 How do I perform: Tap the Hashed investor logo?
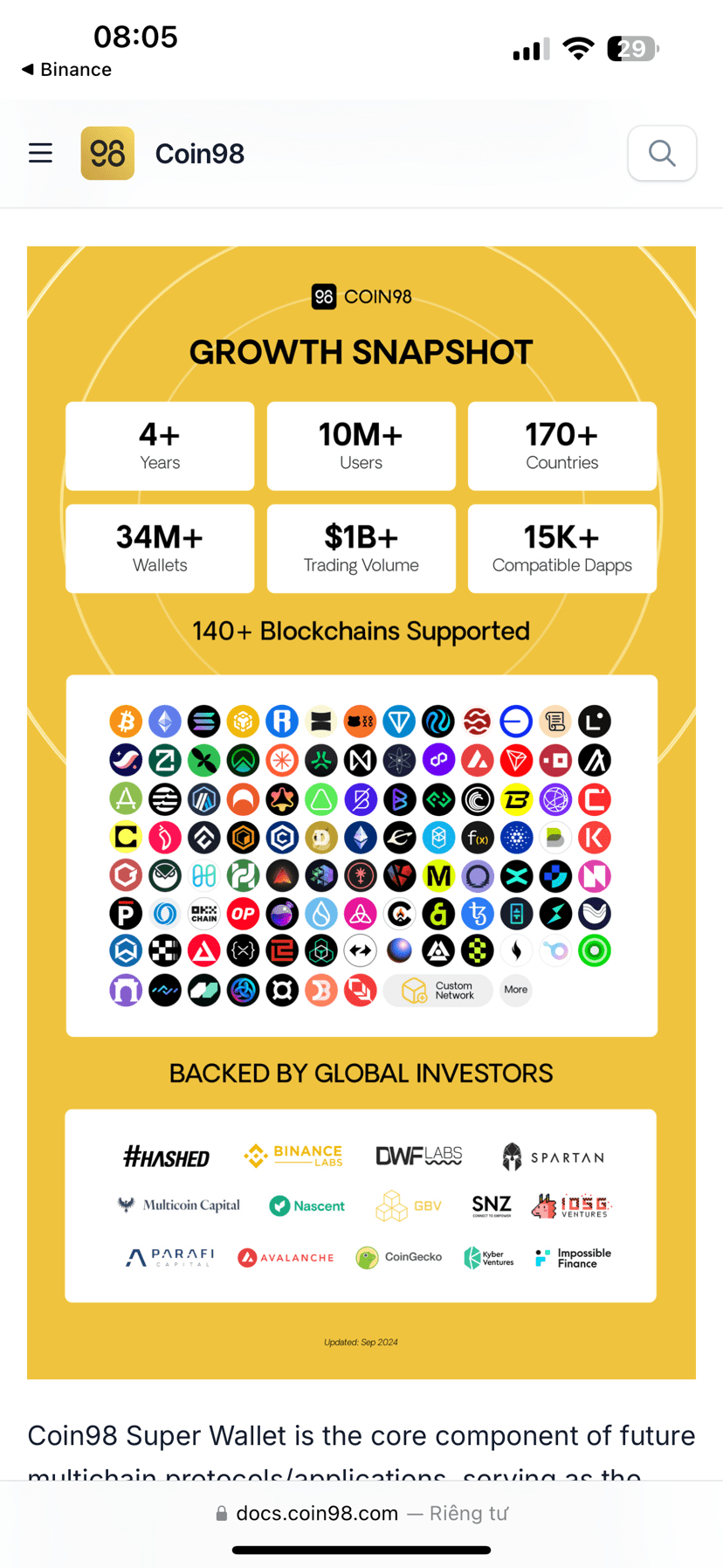166,1157
